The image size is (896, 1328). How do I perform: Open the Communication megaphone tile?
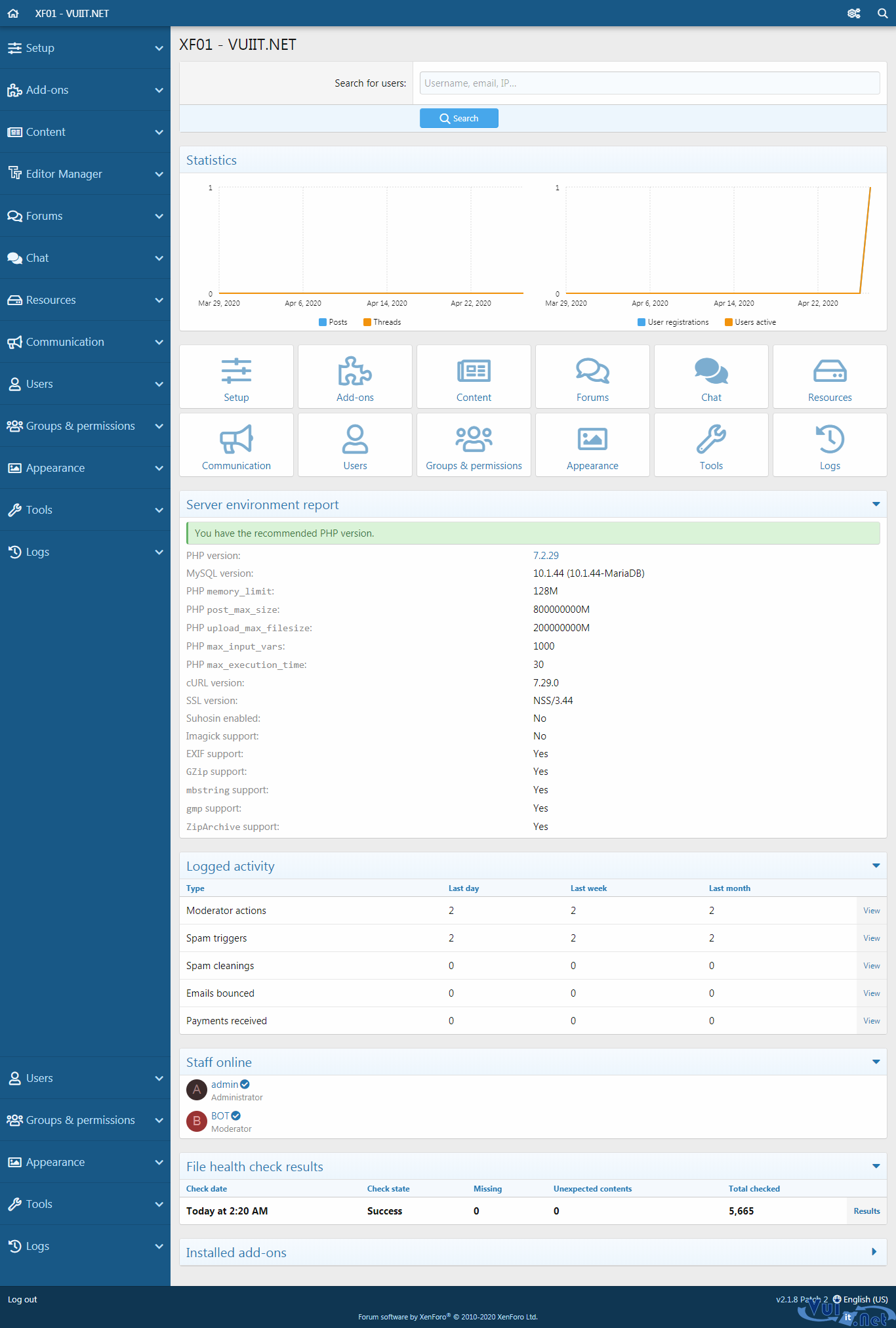tap(236, 445)
